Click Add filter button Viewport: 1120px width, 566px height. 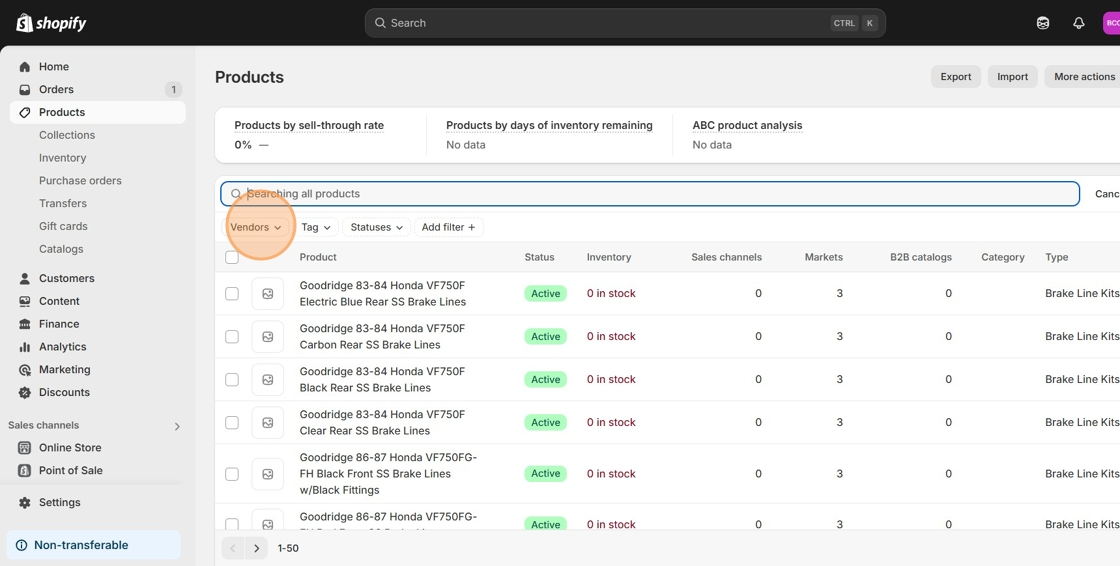click(449, 227)
